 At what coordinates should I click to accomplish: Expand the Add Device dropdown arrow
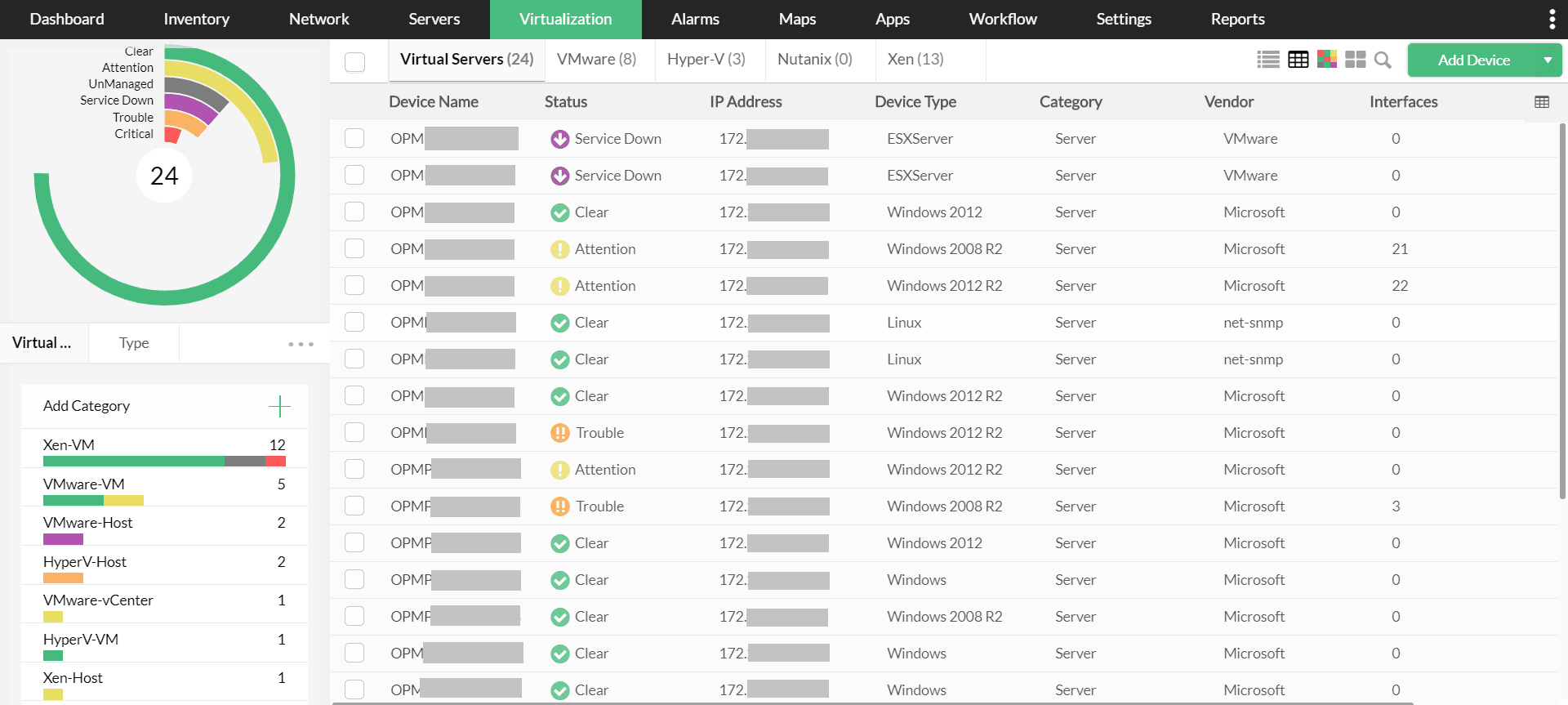pos(1548,60)
